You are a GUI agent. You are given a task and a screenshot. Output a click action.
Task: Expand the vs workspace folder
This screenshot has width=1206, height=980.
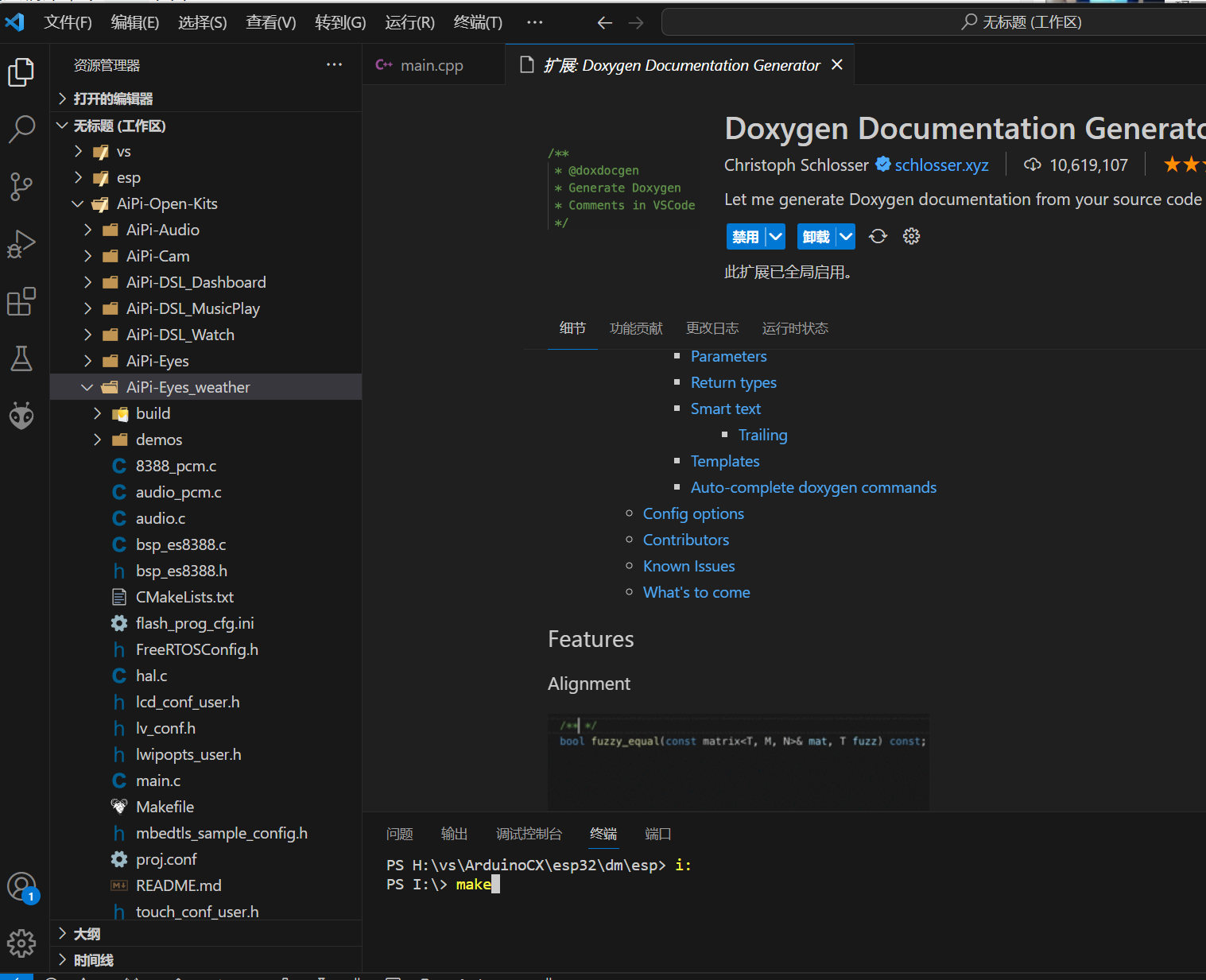tap(206, 151)
